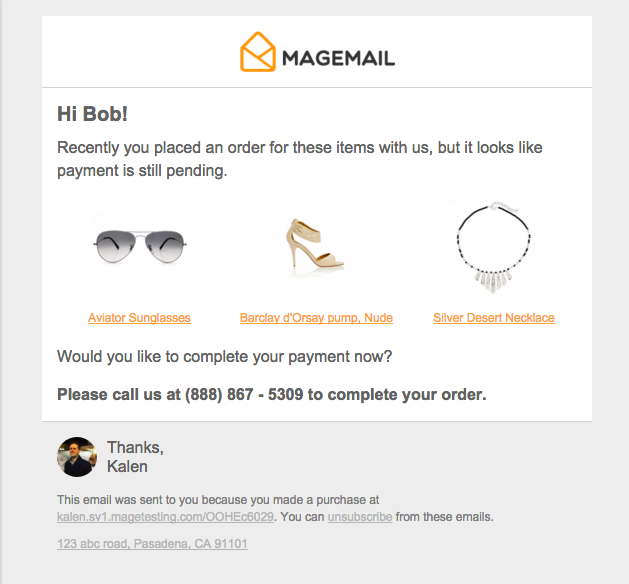Image resolution: width=629 pixels, height=584 pixels.
Task: Click the name Kalen in the signature
Action: 127,466
